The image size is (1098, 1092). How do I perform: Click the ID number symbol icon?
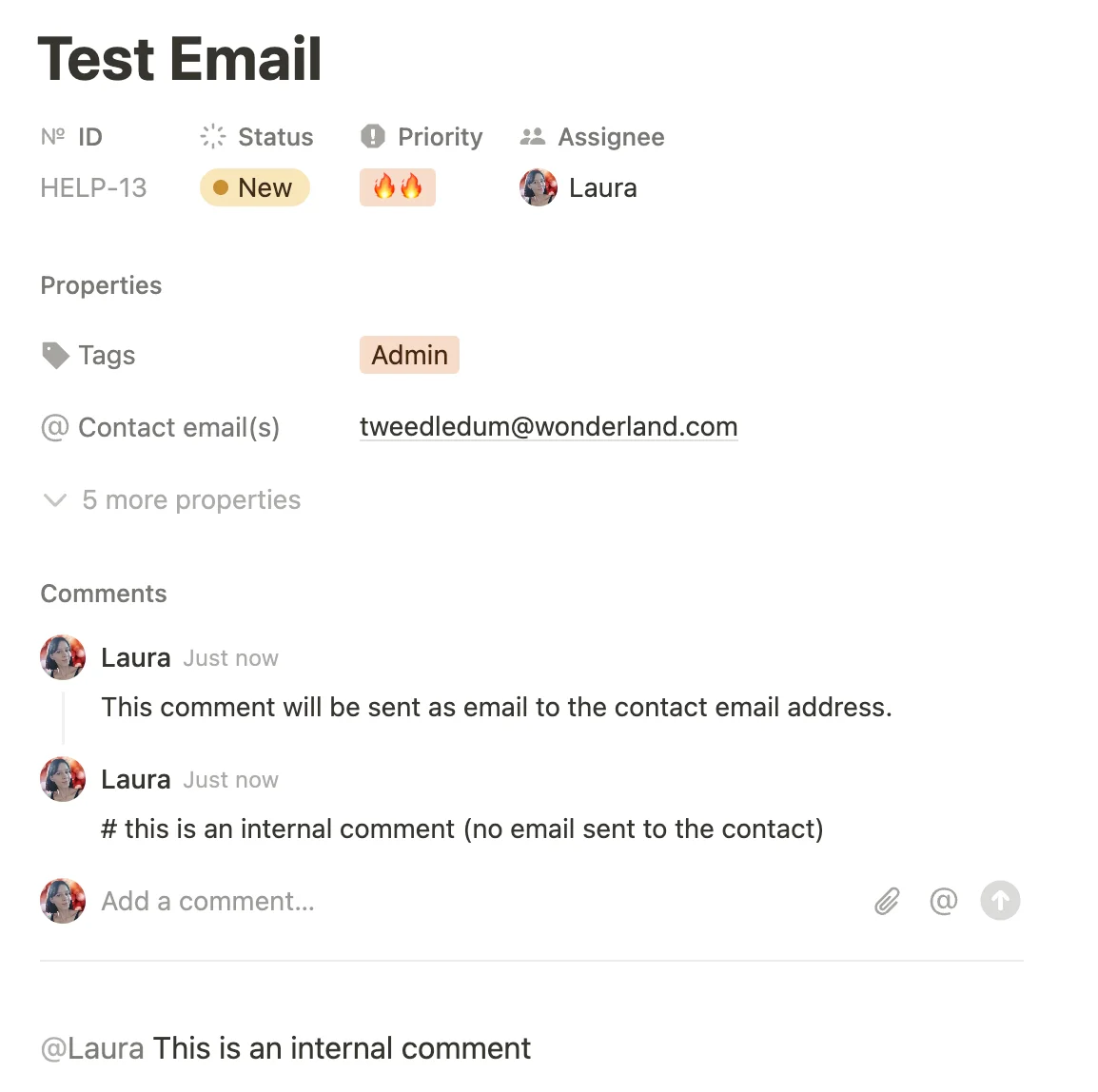(53, 137)
